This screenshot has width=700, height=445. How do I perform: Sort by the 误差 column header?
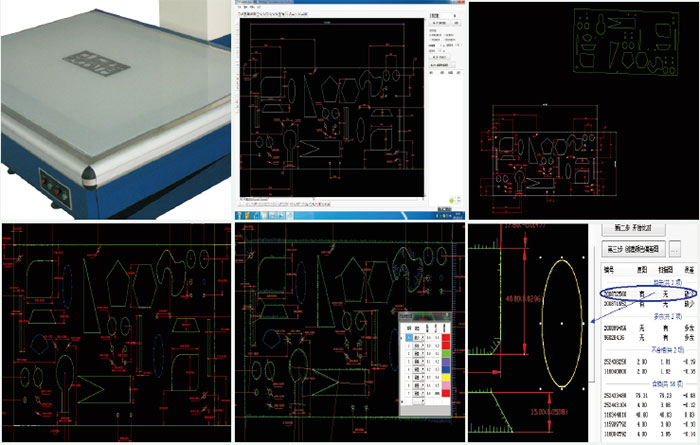(x=688, y=270)
